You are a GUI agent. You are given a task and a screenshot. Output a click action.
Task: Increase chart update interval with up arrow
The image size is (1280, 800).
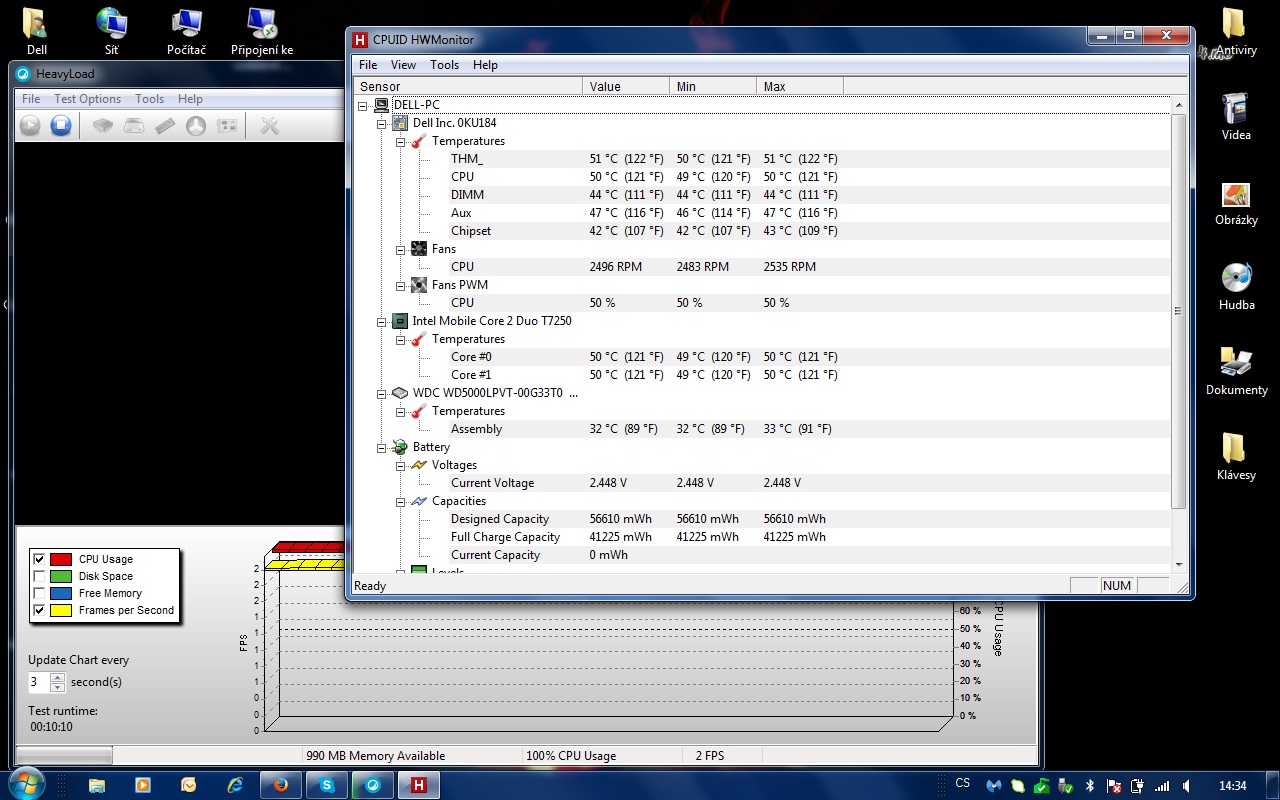pos(57,677)
